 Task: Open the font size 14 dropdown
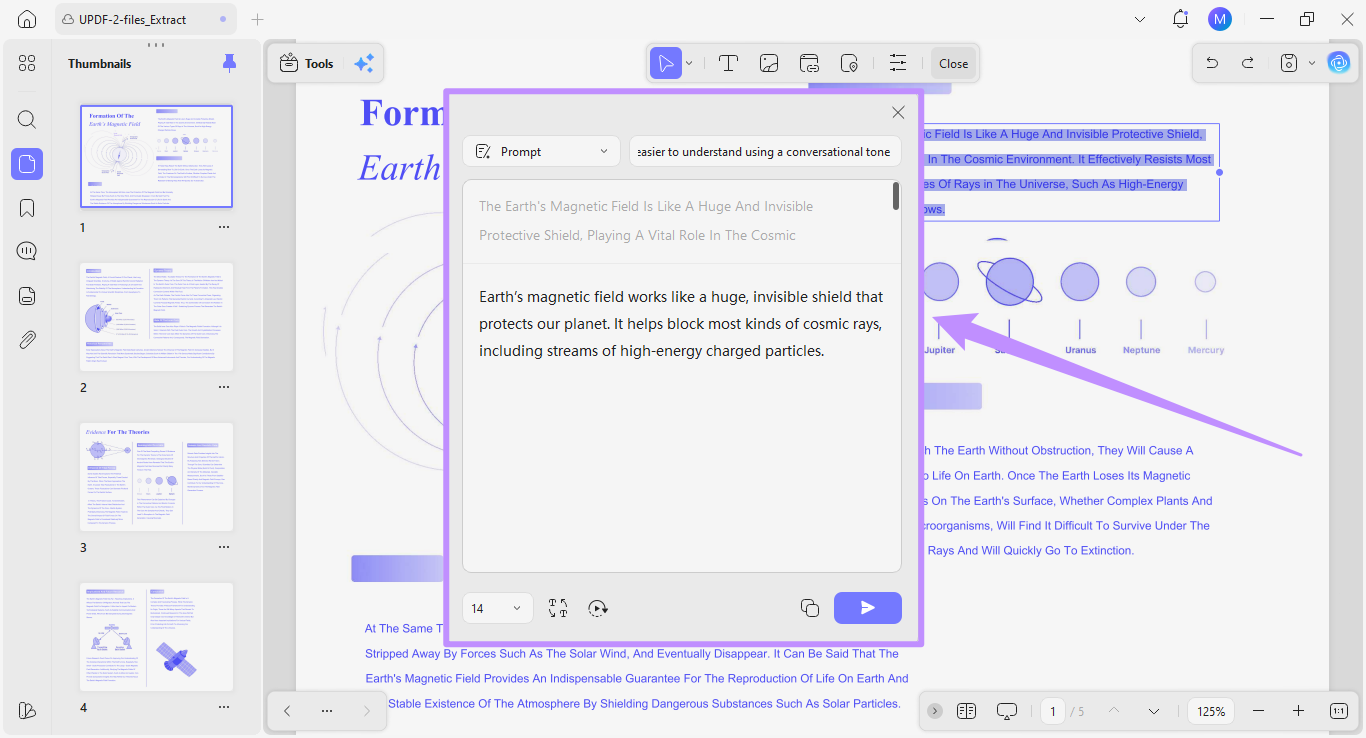497,608
